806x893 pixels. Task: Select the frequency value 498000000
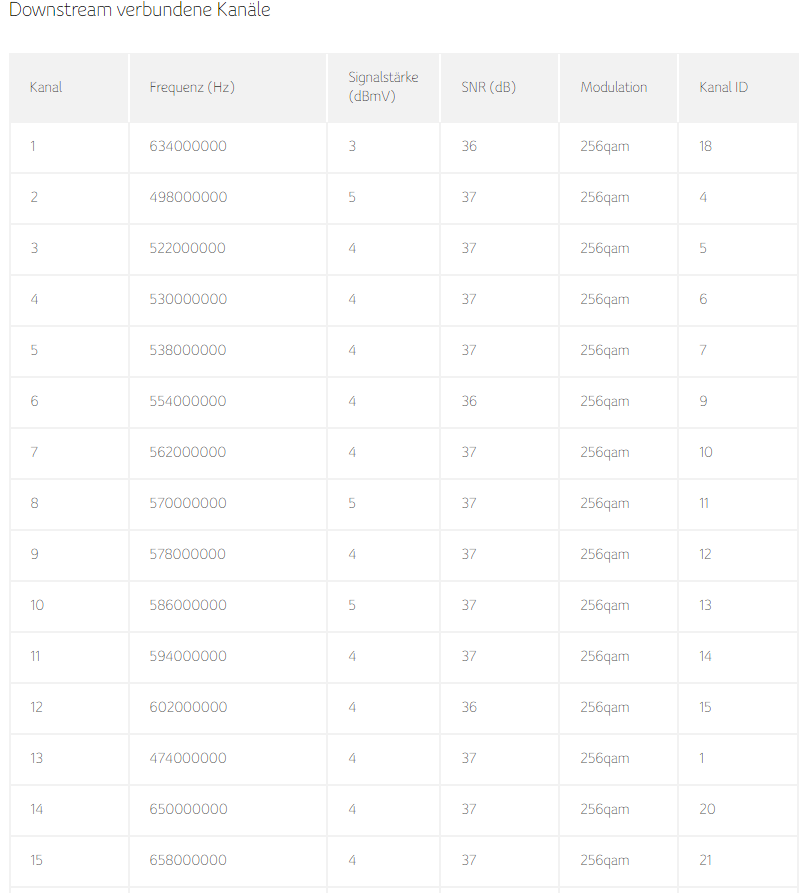(188, 197)
